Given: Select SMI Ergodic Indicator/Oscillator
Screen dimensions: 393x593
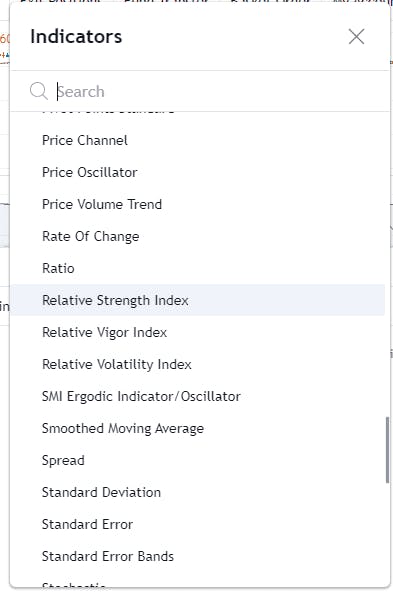Looking at the screenshot, I should [198, 396].
